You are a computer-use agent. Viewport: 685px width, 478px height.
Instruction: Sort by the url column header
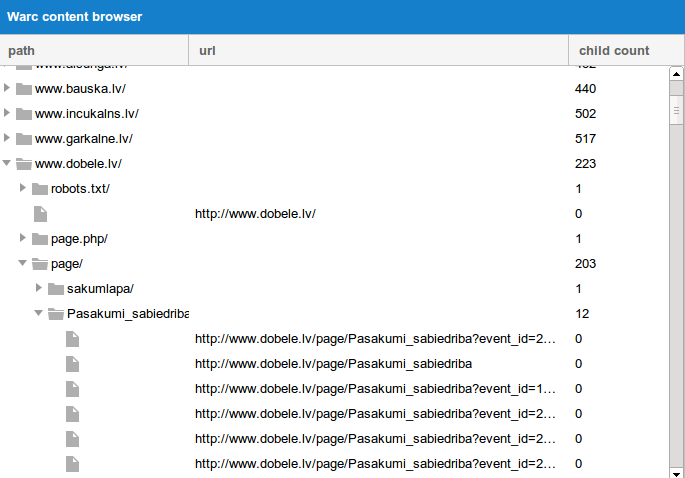(x=378, y=50)
